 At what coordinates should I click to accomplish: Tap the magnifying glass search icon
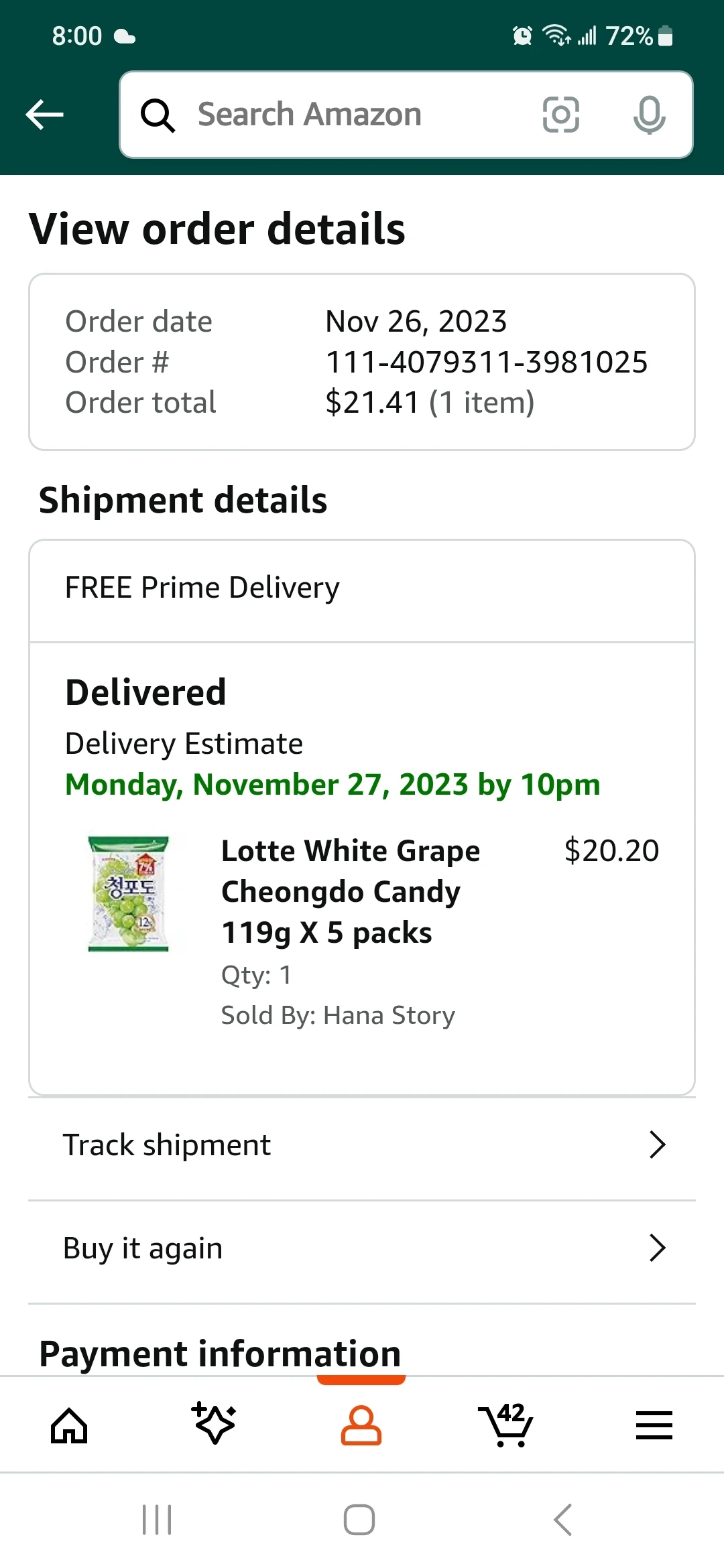coord(158,115)
